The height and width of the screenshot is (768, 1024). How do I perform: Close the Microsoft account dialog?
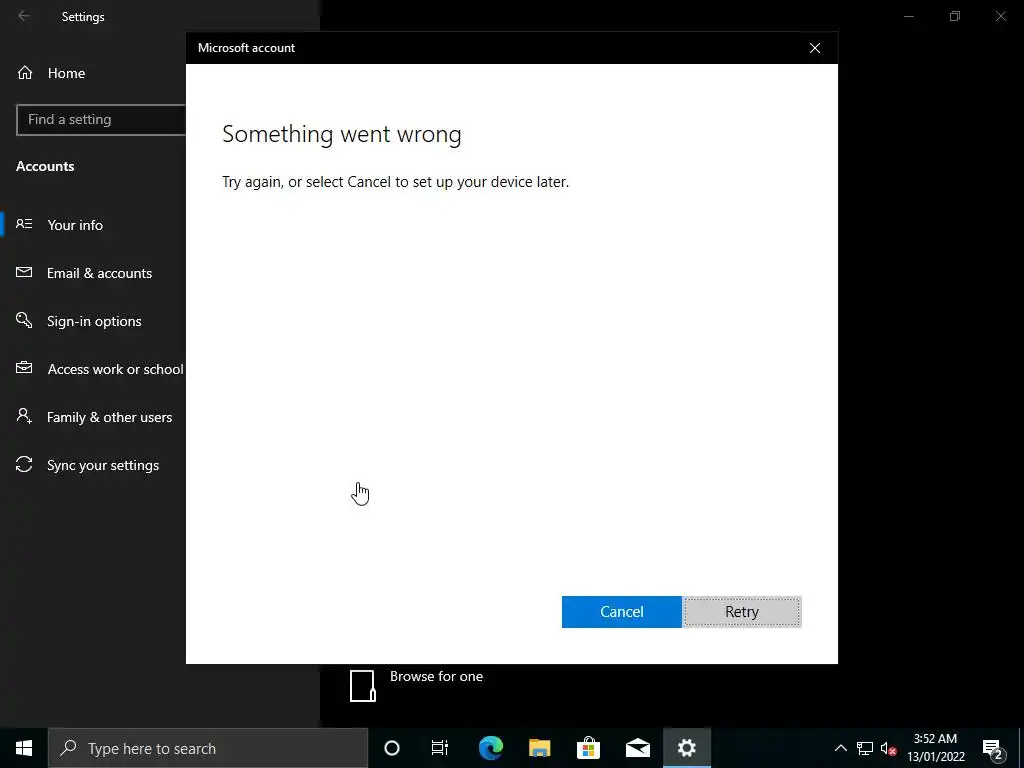point(814,48)
